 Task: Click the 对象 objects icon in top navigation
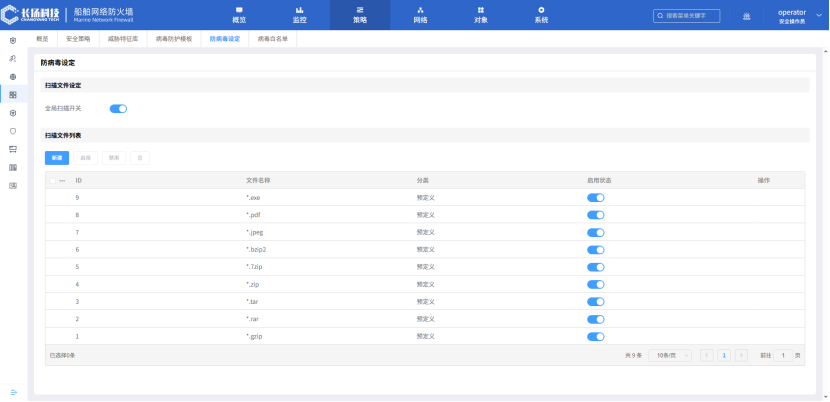(x=480, y=10)
